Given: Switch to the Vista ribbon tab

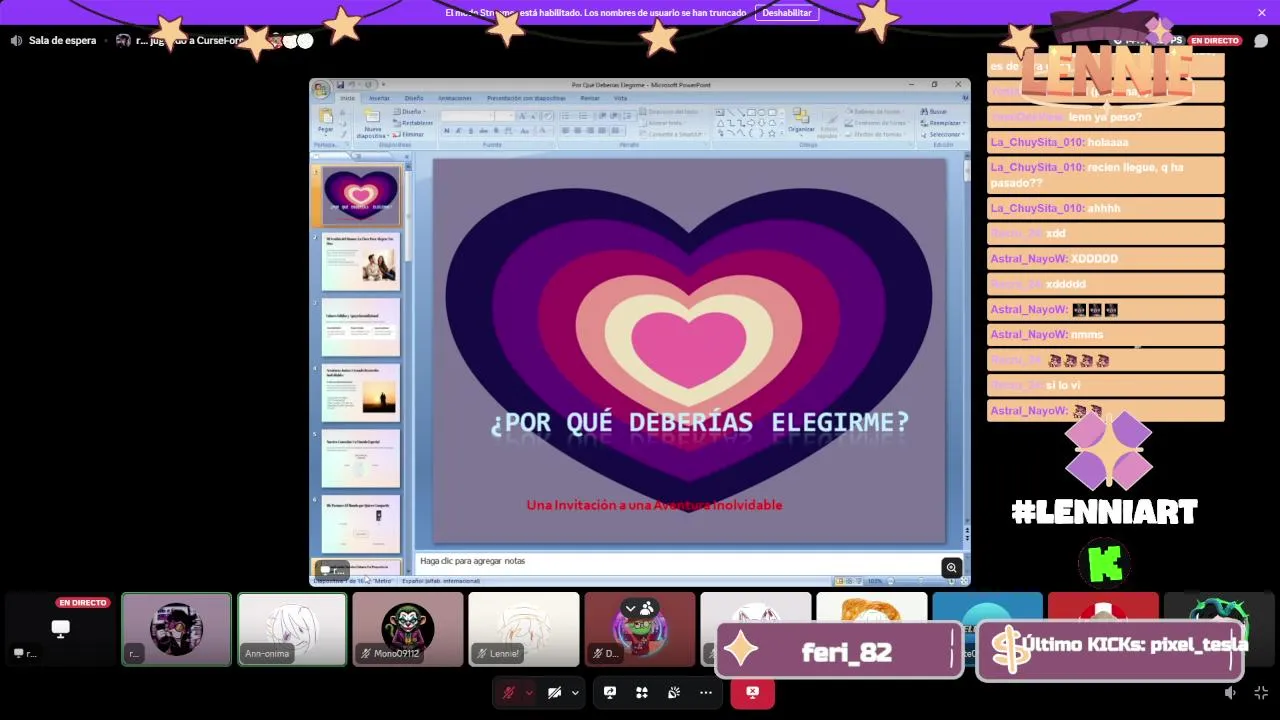Looking at the screenshot, I should pyautogui.click(x=621, y=98).
